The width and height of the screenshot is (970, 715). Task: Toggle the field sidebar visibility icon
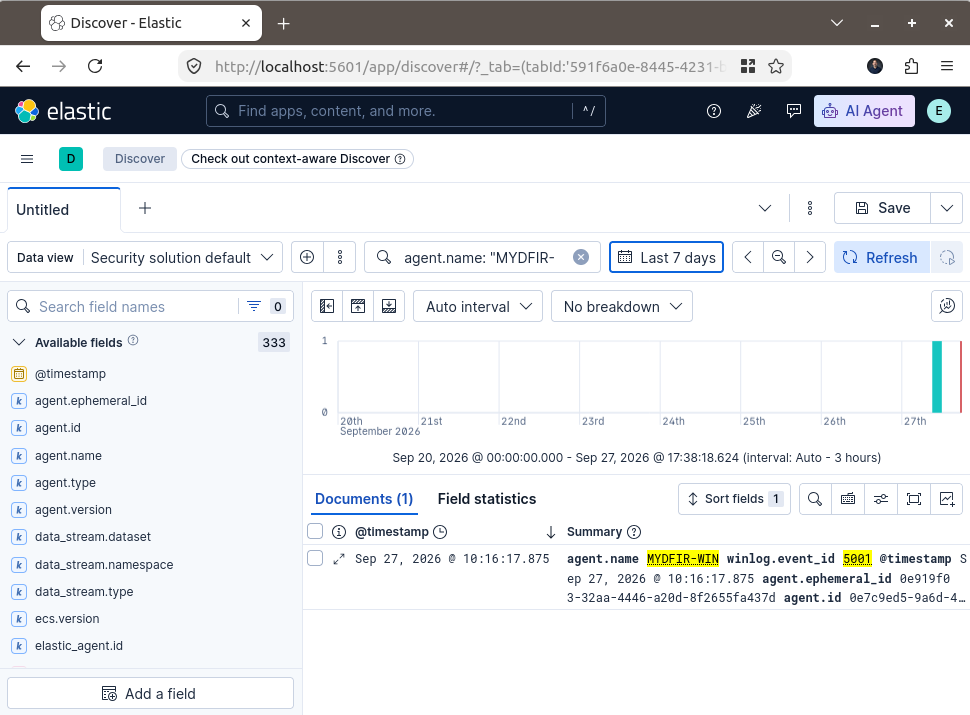[x=327, y=306]
